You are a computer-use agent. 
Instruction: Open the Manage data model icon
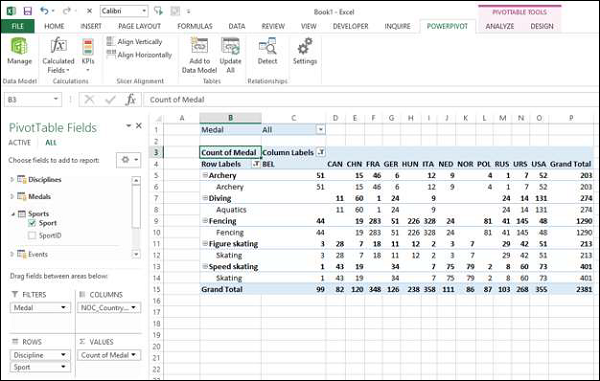19,46
